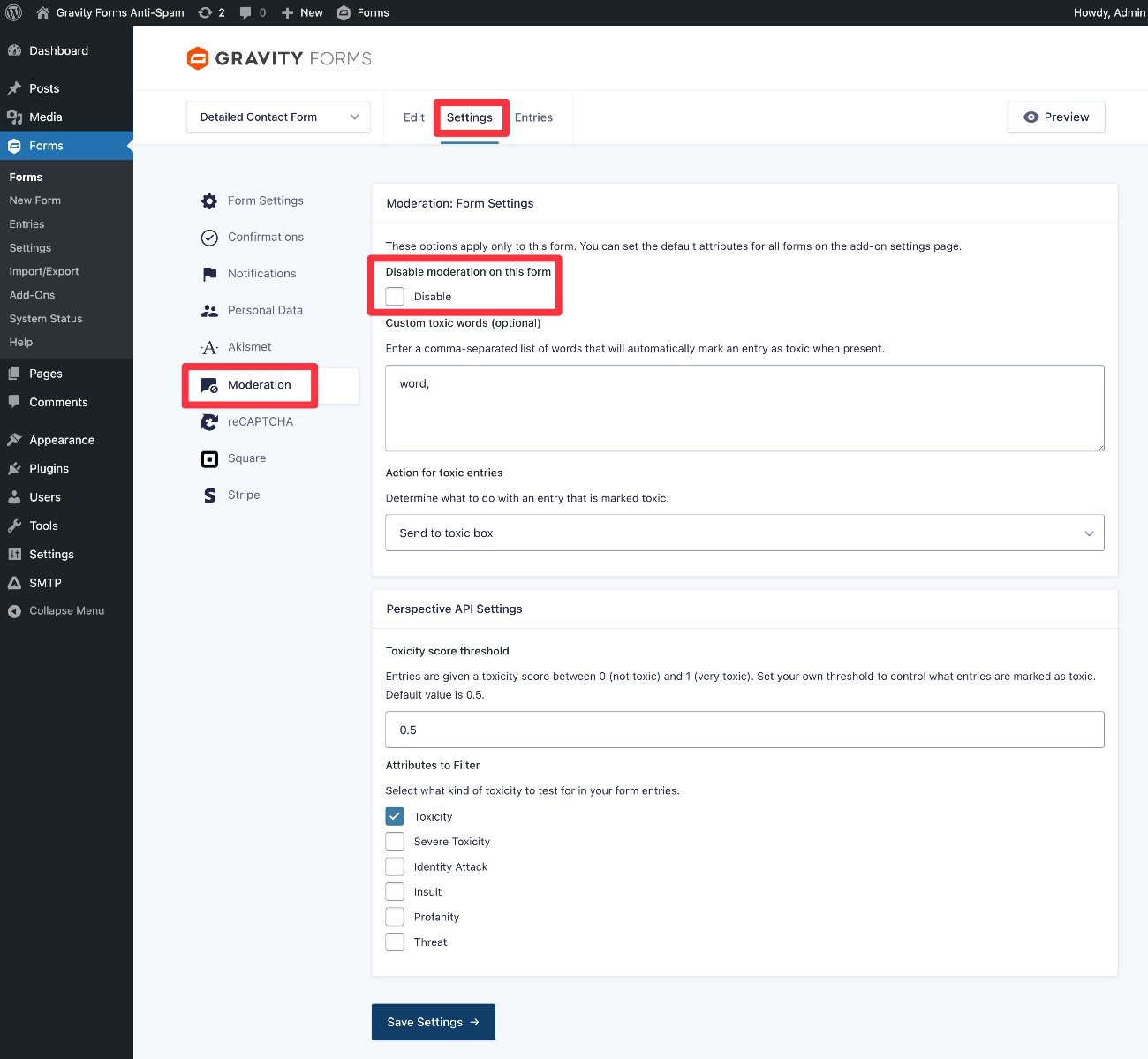
Task: Select the Square payment icon
Action: point(208,458)
